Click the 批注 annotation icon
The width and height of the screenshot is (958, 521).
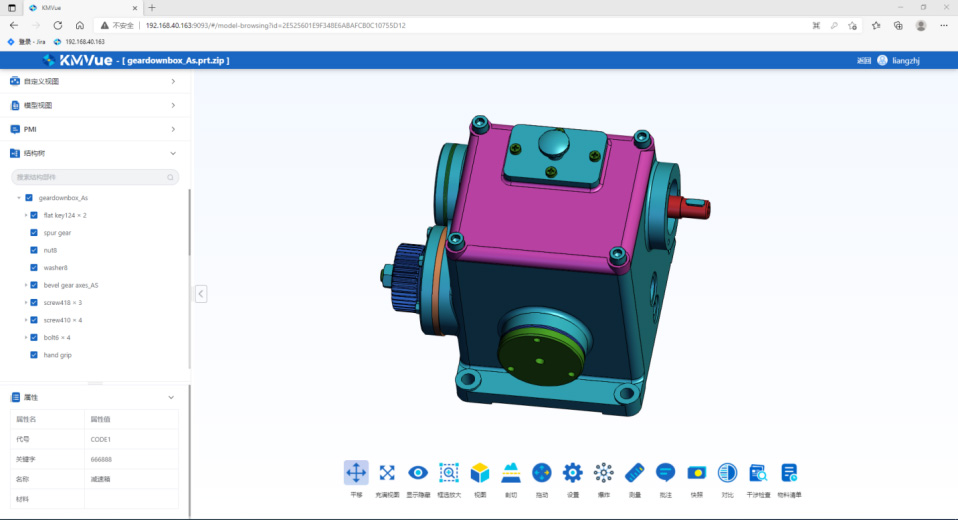pos(665,473)
